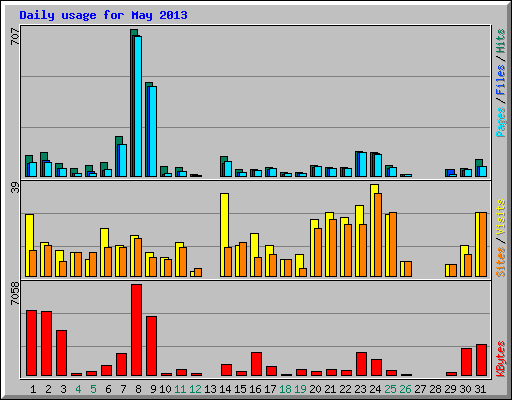Select the red KBytes bar for day 30
This screenshot has width=512, height=400.
[466, 362]
